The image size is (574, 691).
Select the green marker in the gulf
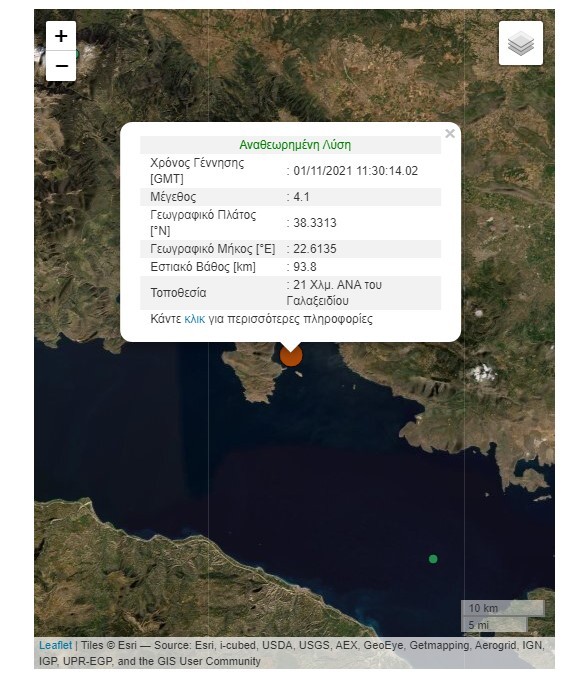433,559
